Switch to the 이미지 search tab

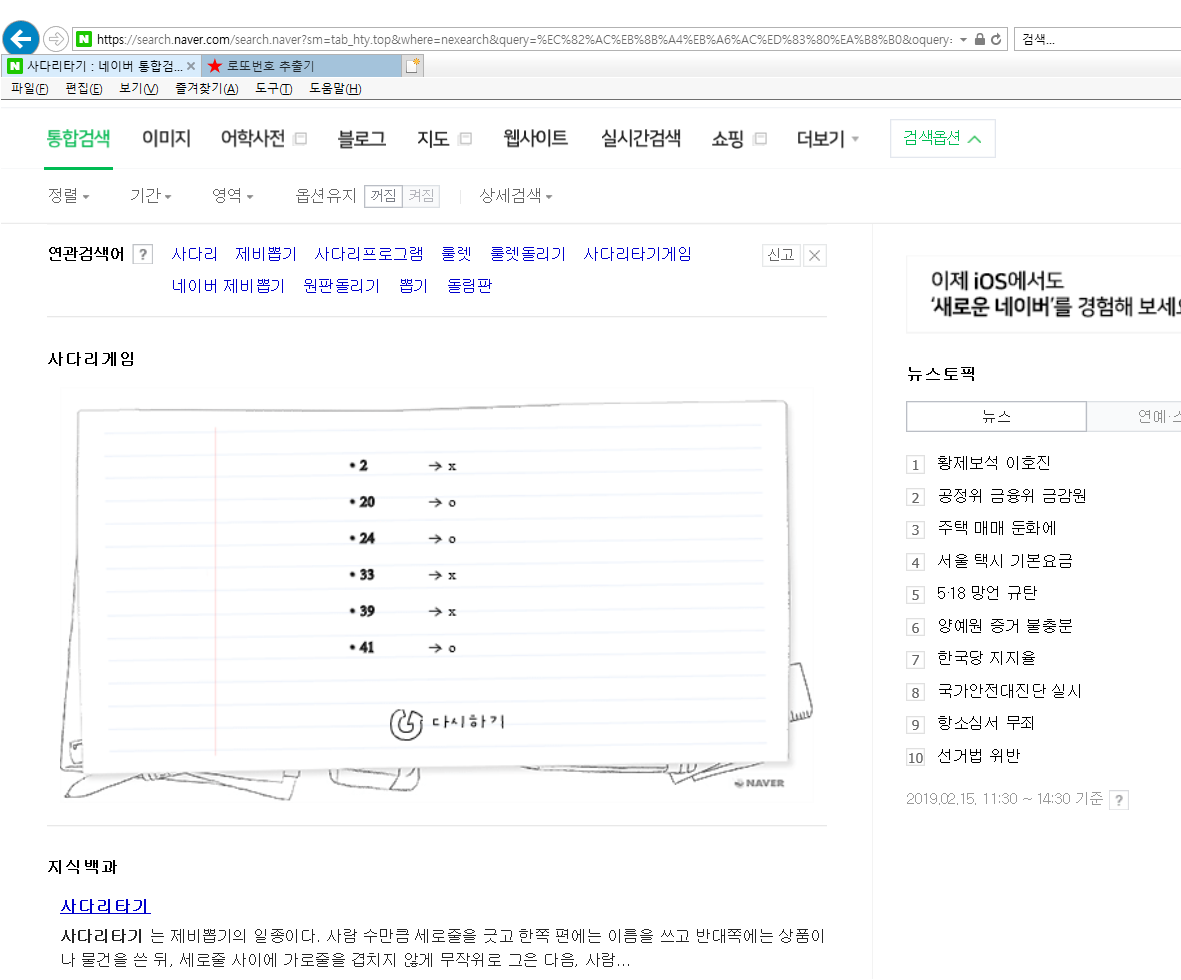click(x=166, y=139)
